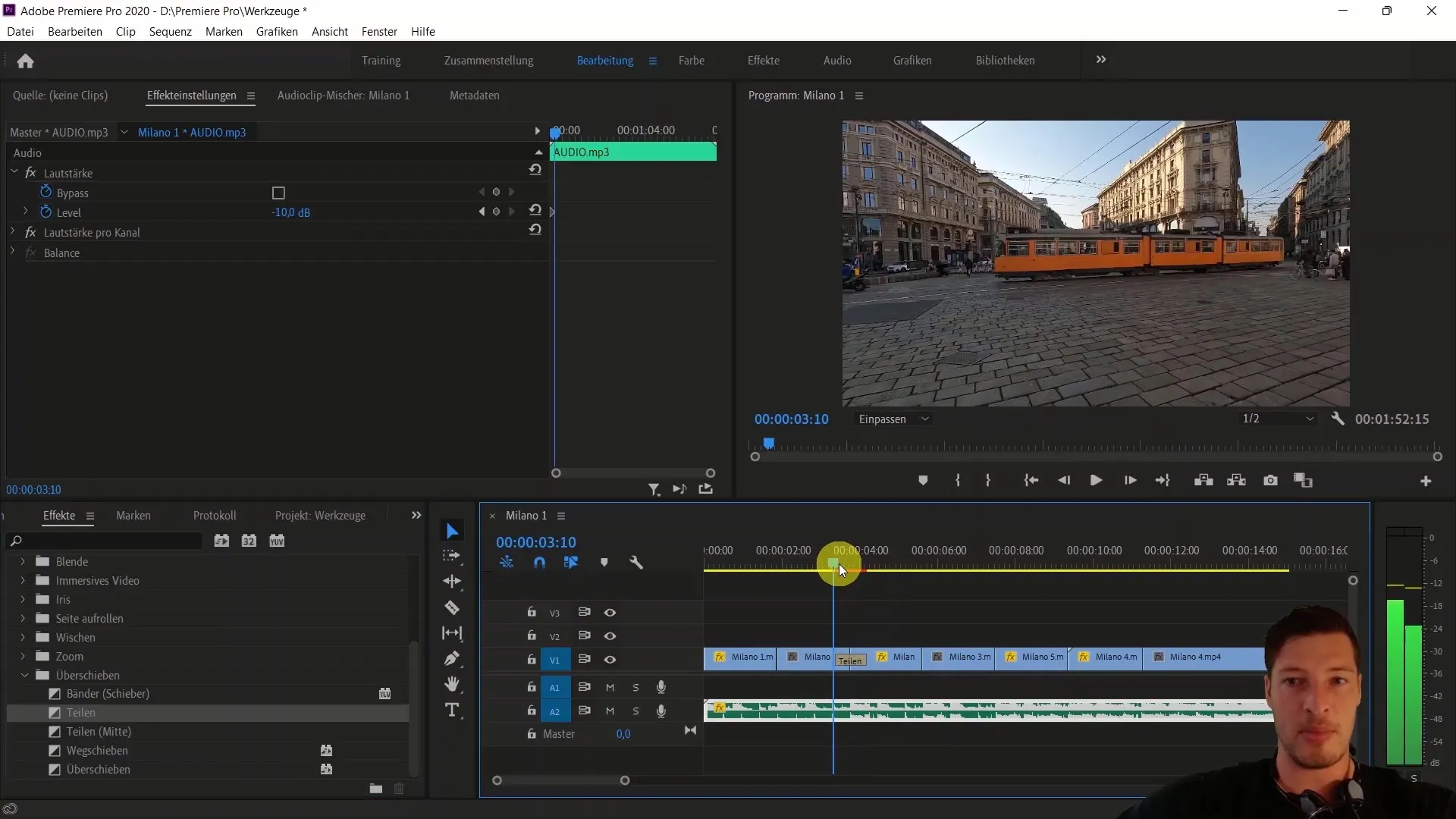
Task: Select the Teilen (Mitte) transition
Action: (x=99, y=732)
